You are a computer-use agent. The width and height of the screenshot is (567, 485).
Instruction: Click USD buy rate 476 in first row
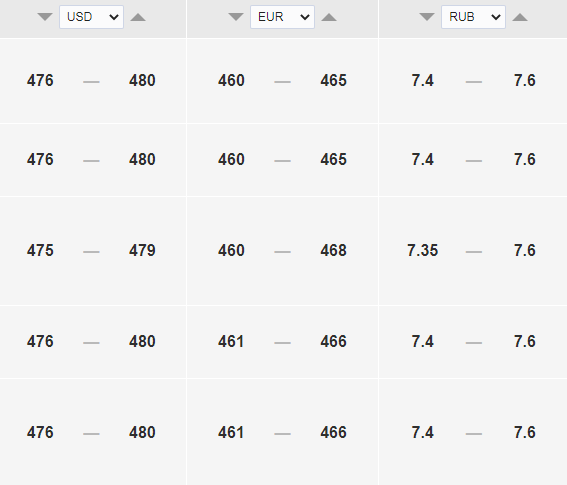coord(40,80)
